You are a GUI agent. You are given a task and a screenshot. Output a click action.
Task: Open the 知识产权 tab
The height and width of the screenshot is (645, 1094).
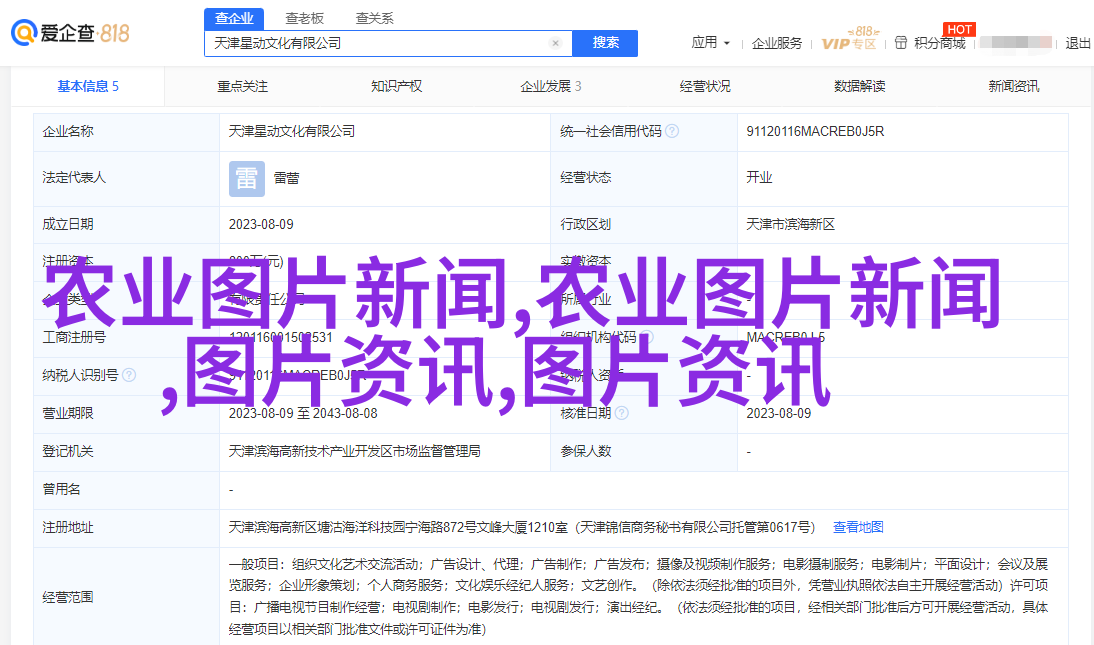click(x=396, y=87)
